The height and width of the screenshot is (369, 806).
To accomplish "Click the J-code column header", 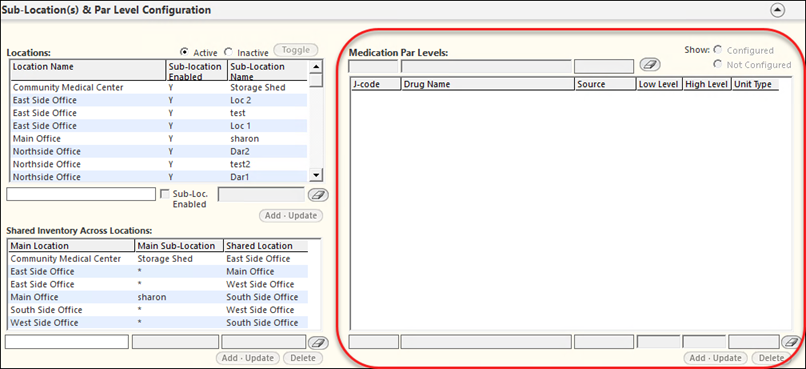I will tap(375, 84).
